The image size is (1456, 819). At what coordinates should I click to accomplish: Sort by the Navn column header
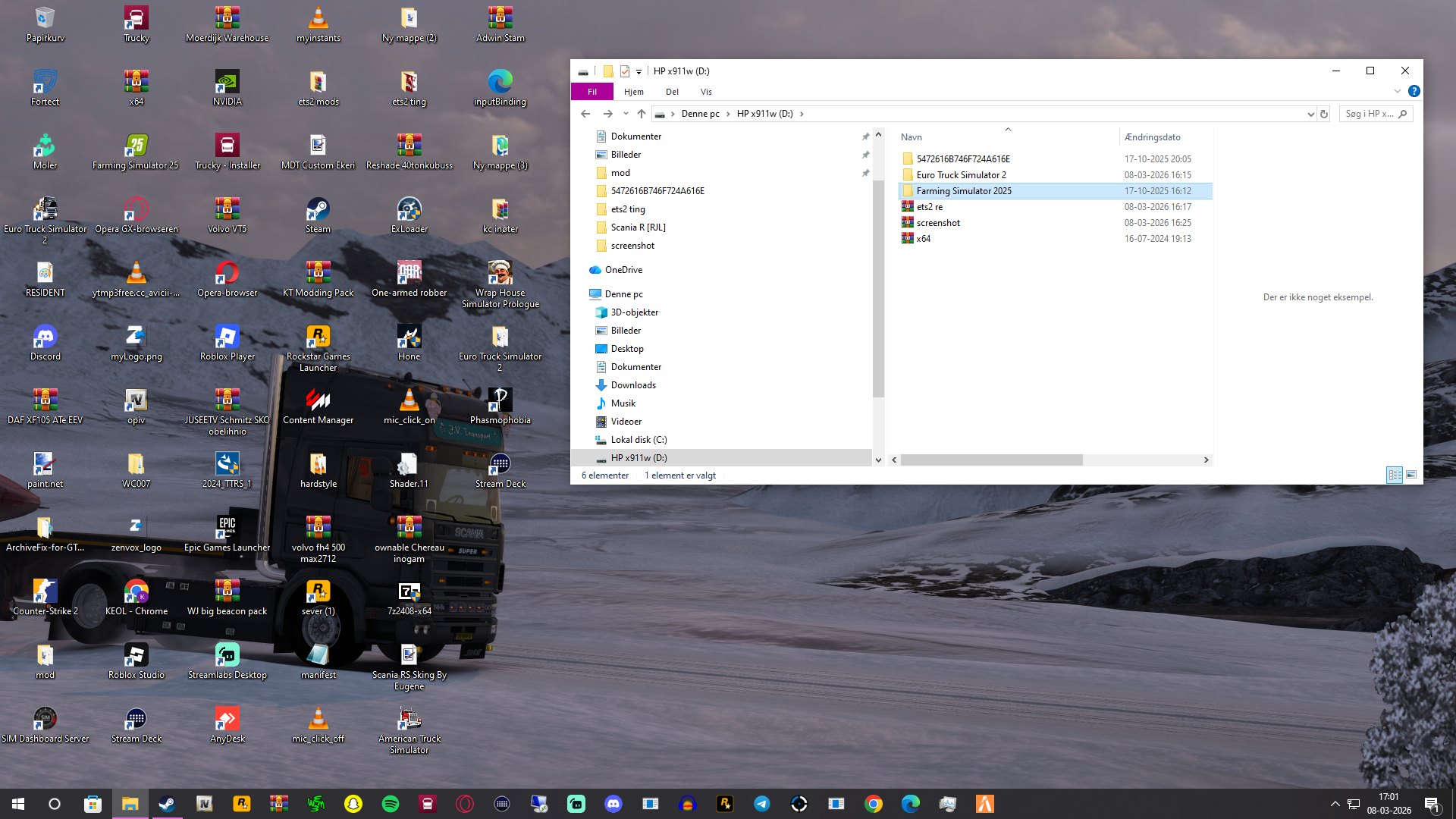[912, 137]
